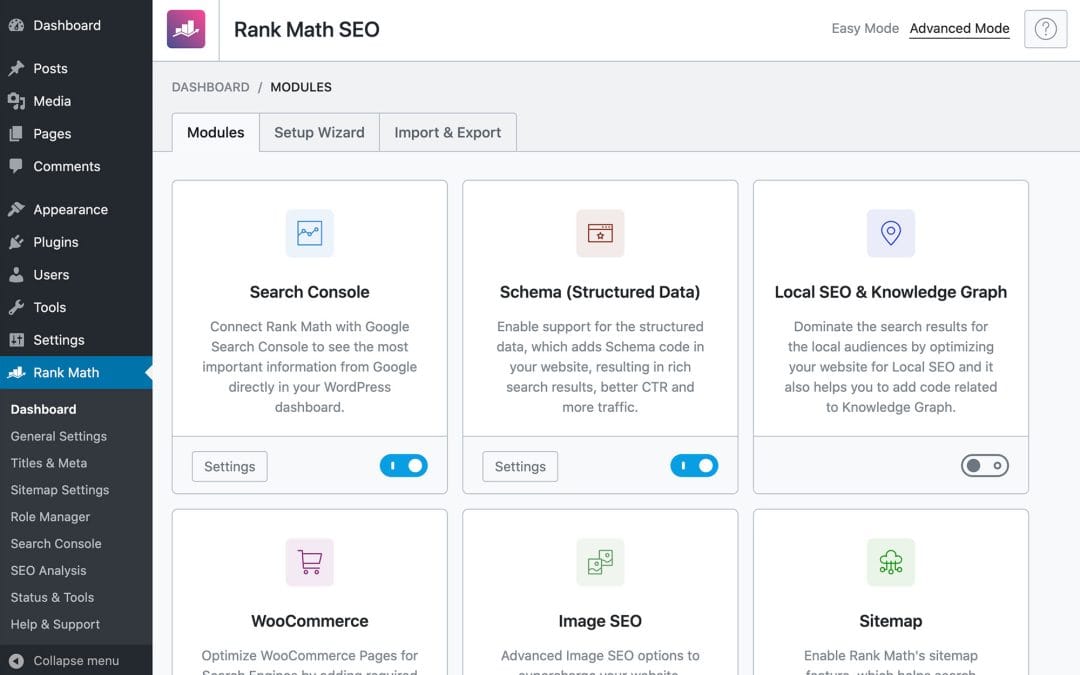The width and height of the screenshot is (1080, 675).
Task: Enable Local SEO & Knowledge Graph toggle
Action: (x=984, y=466)
